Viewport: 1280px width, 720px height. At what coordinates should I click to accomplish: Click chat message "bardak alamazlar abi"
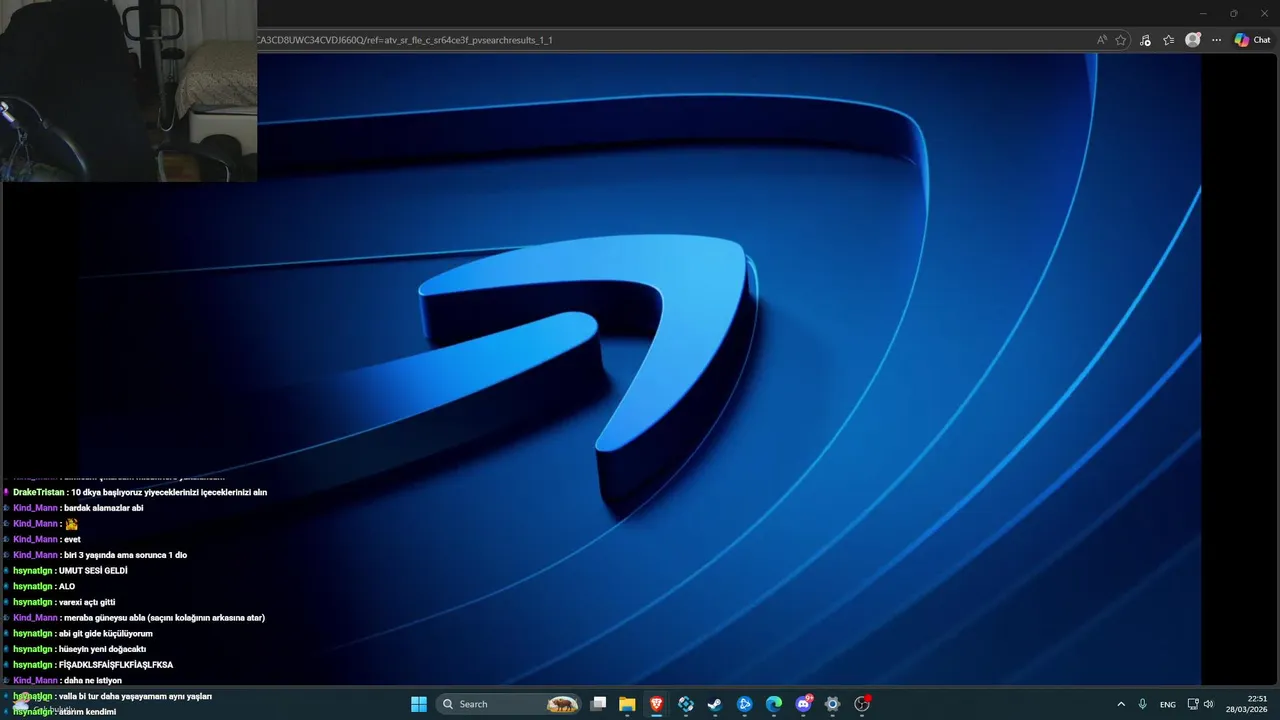(103, 508)
